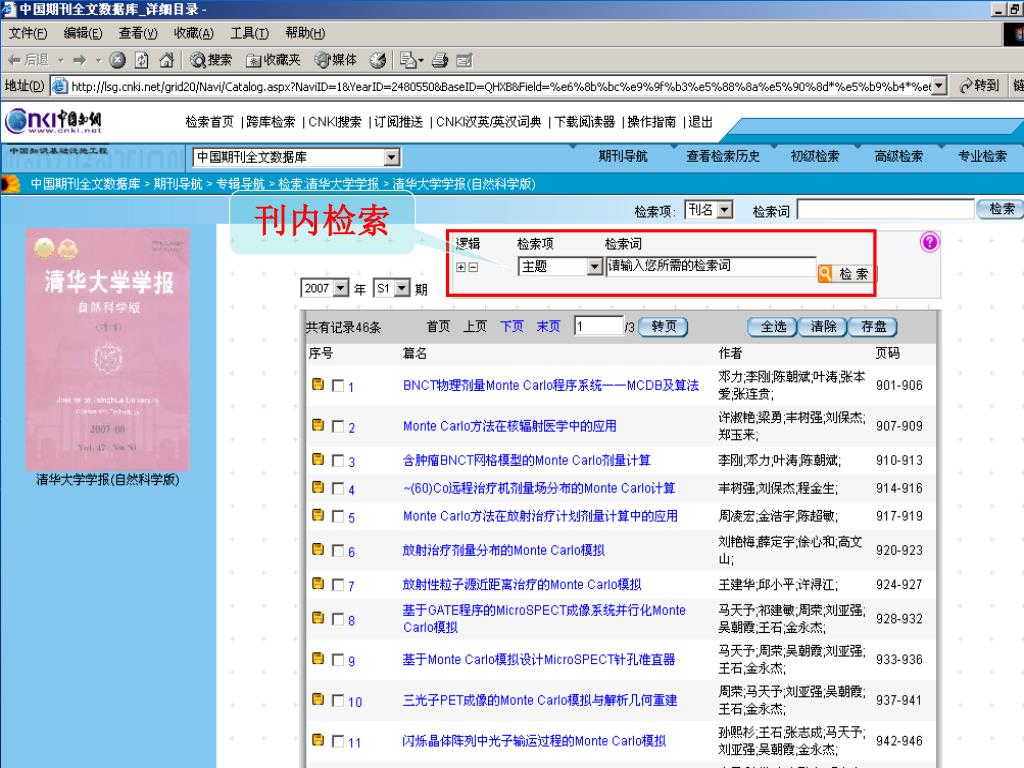Go to the 末页 last page link
The image size is (1024, 768).
tap(549, 326)
